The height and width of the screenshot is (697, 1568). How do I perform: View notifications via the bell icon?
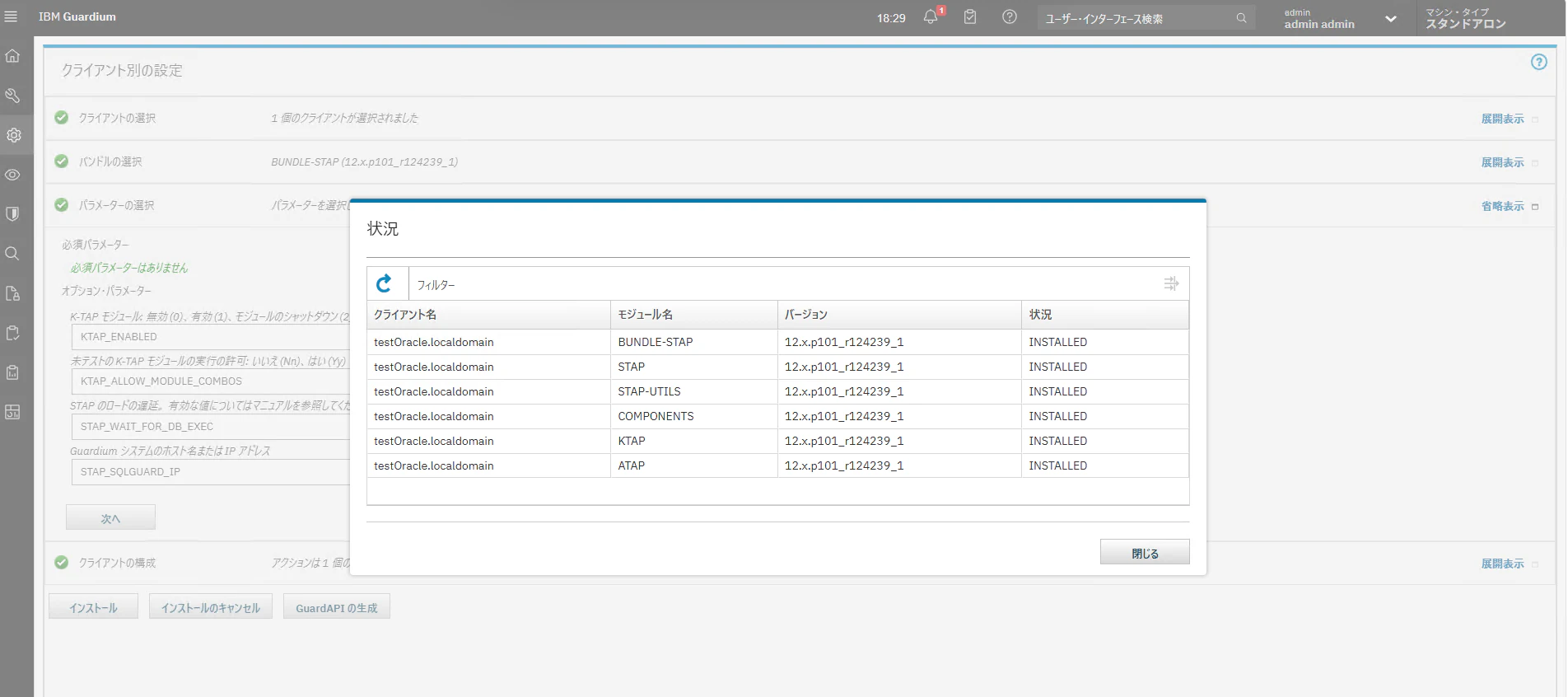931,16
